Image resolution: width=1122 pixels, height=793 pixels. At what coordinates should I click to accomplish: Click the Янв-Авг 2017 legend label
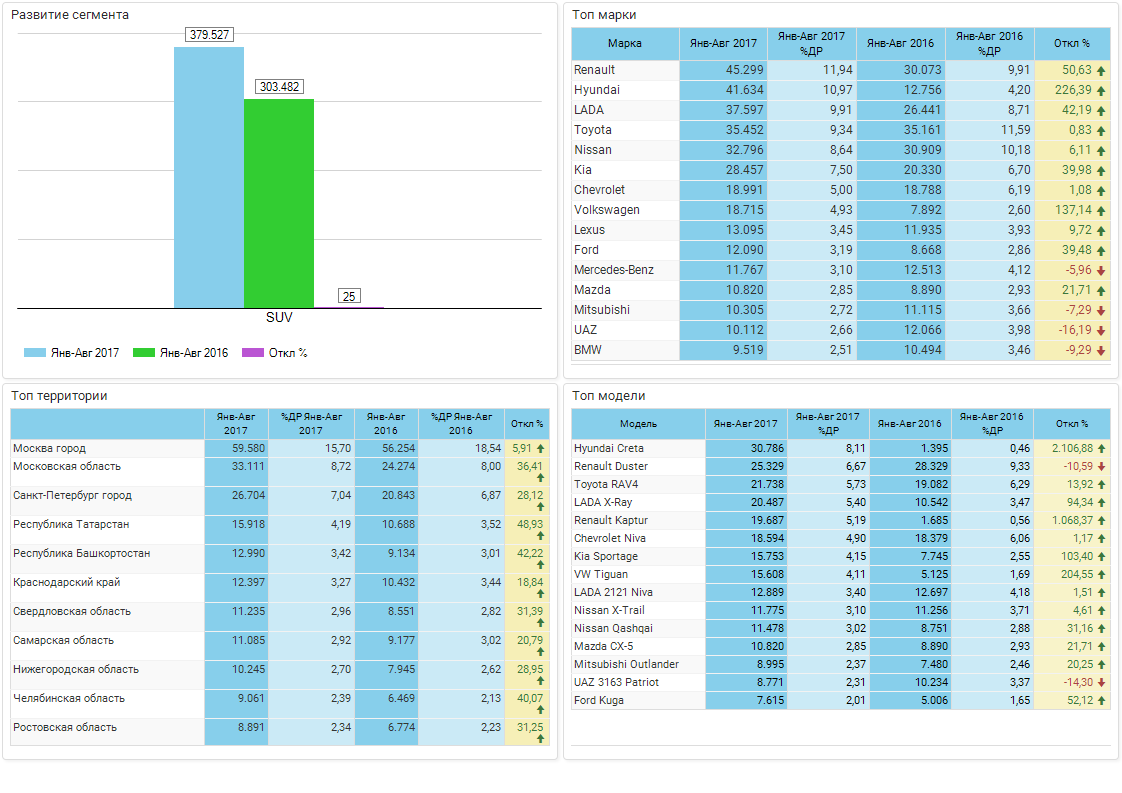[x=85, y=353]
